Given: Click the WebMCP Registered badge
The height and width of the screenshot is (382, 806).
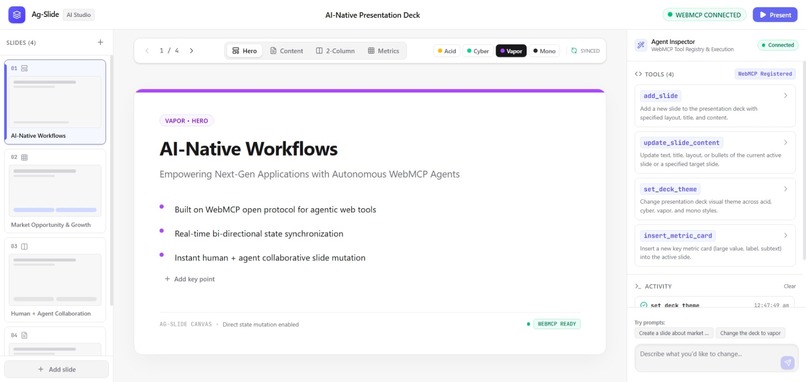Looking at the screenshot, I should coord(765,74).
